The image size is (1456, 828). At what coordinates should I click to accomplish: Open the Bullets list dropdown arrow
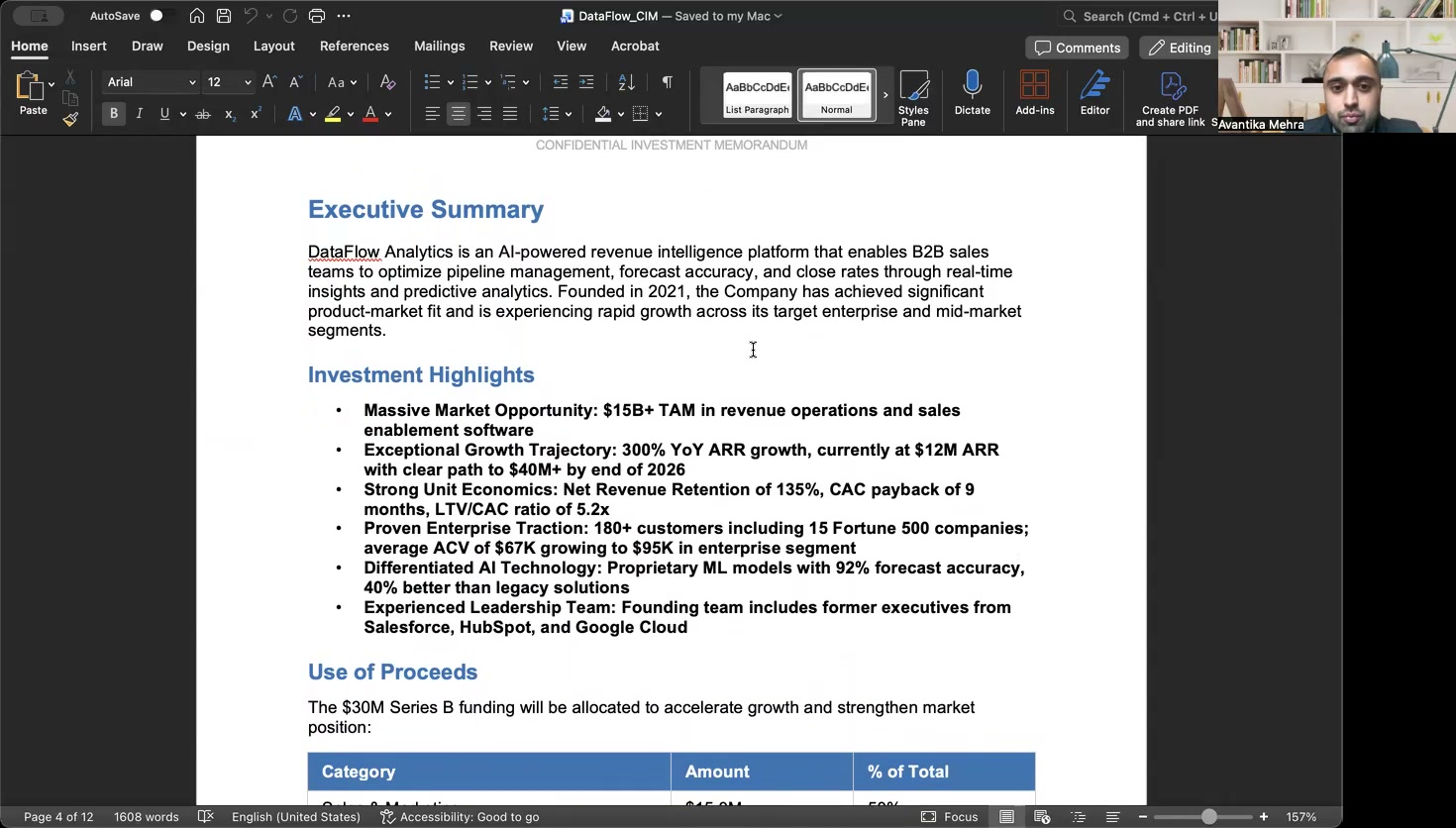pyautogui.click(x=451, y=82)
